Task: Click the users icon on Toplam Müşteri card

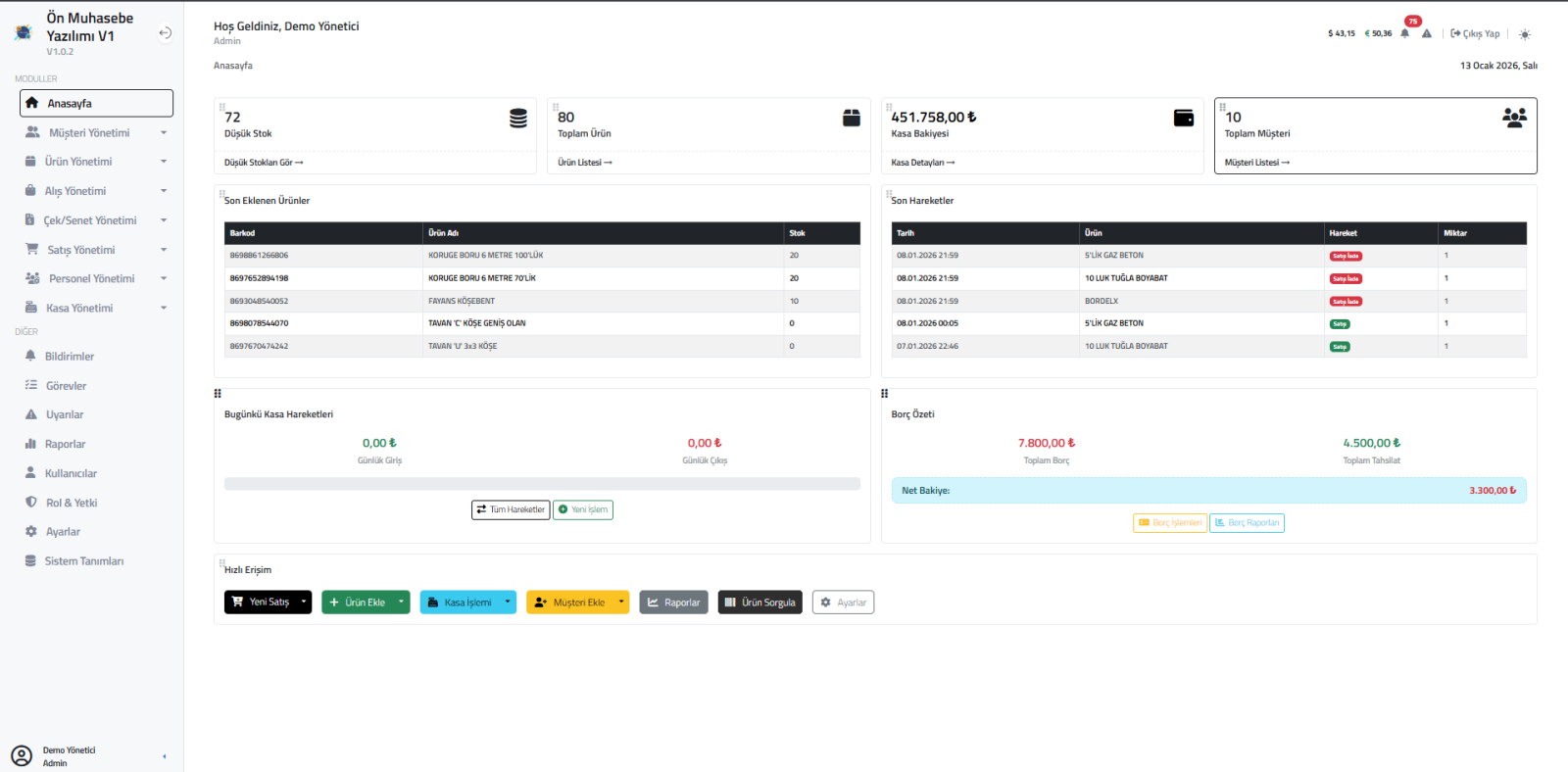Action: [1514, 119]
